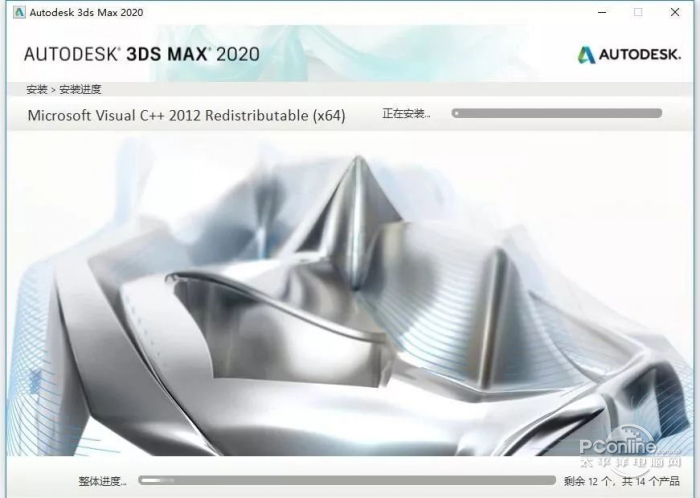Click the Autodesk logo at top right
This screenshot has height=498, width=700.
[x=629, y=54]
